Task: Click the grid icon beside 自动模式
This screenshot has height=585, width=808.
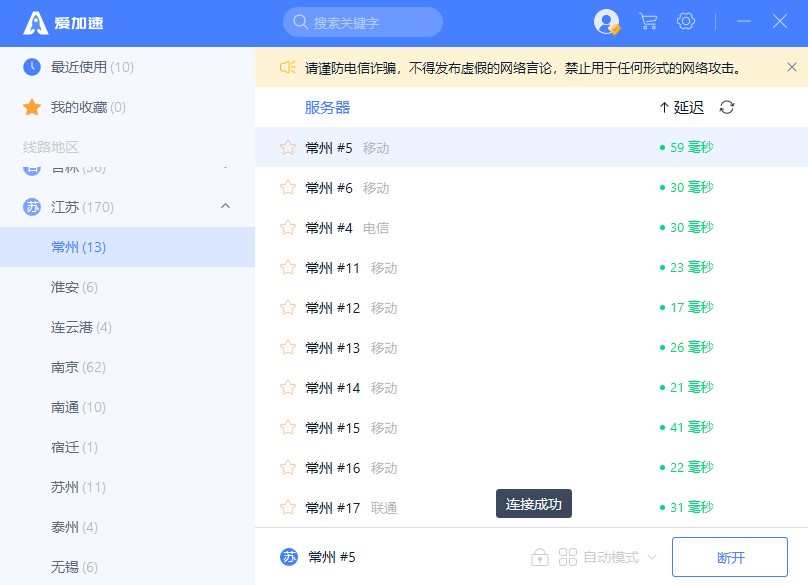Action: pyautogui.click(x=567, y=557)
